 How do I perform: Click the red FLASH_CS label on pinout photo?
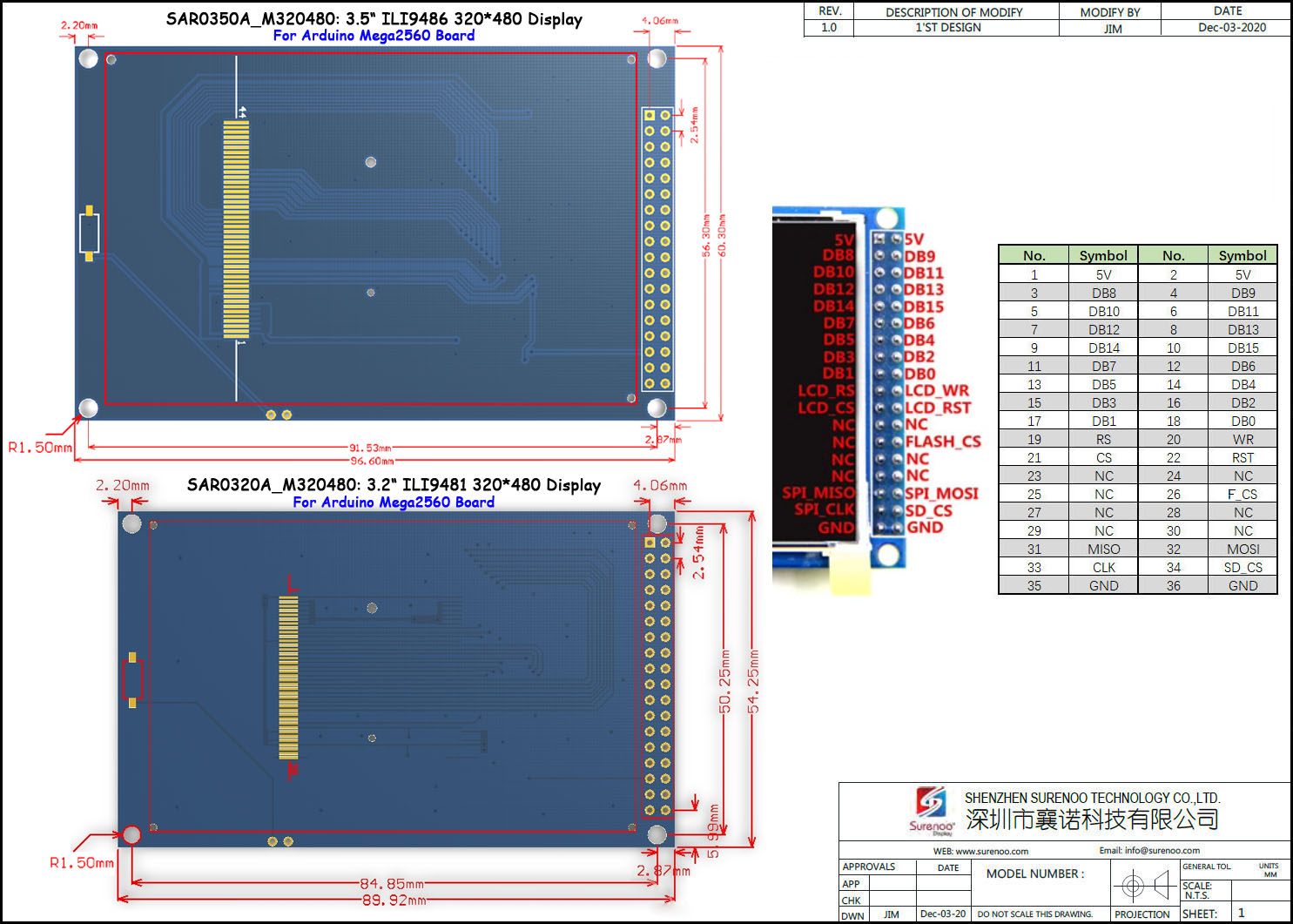943,442
